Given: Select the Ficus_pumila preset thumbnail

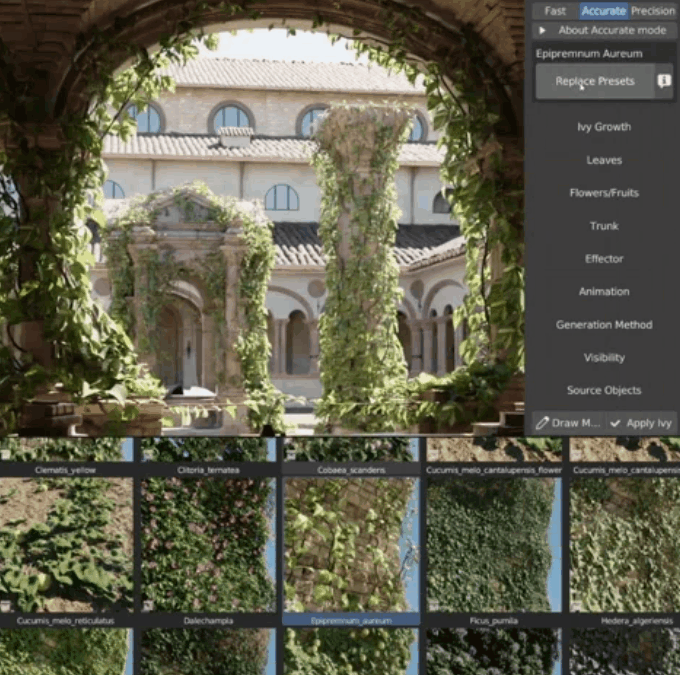Looking at the screenshot, I should [493, 545].
